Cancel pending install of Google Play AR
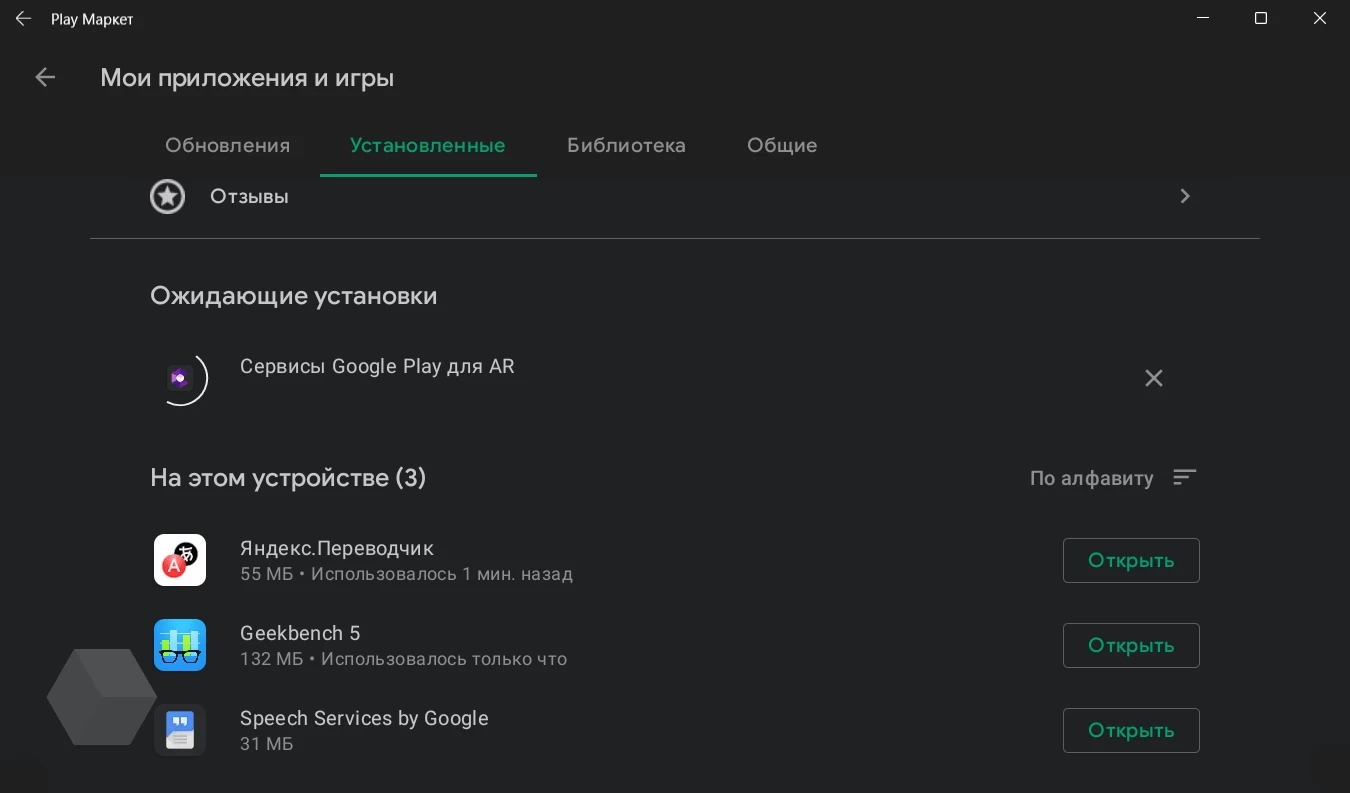Viewport: 1350px width, 793px height. (x=1154, y=378)
